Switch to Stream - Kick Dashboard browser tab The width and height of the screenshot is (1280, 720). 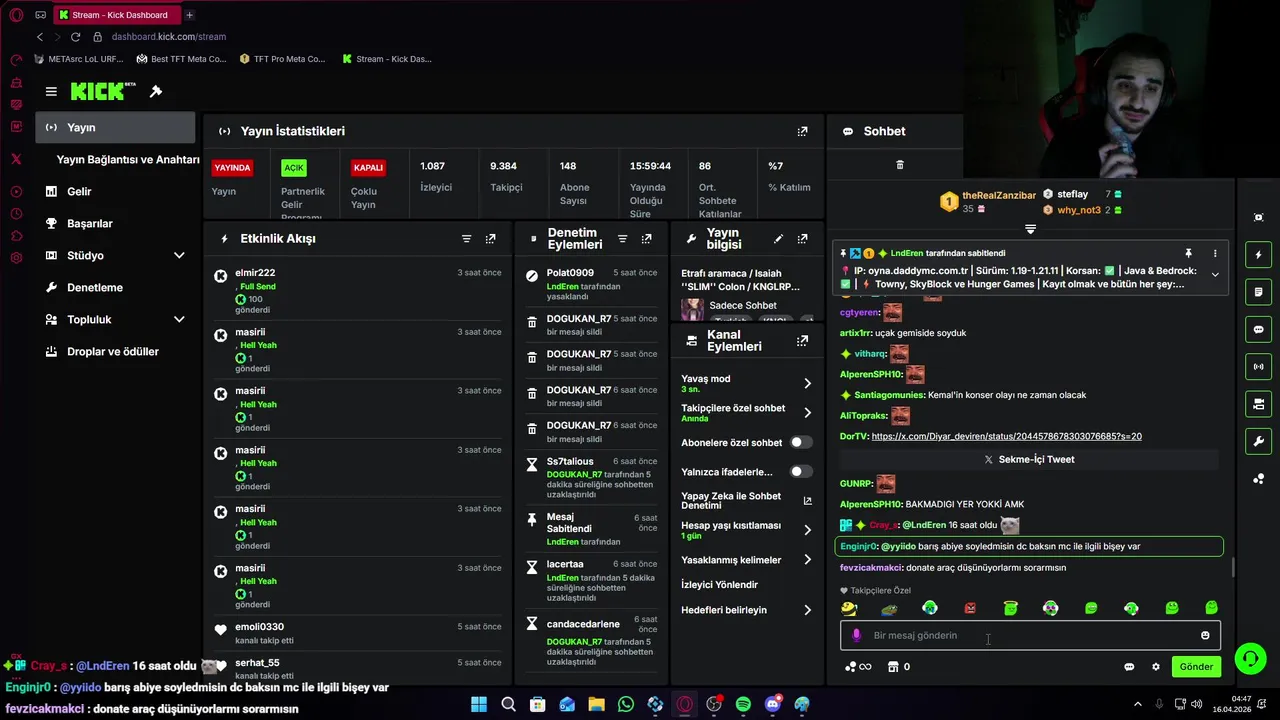[x=116, y=15]
